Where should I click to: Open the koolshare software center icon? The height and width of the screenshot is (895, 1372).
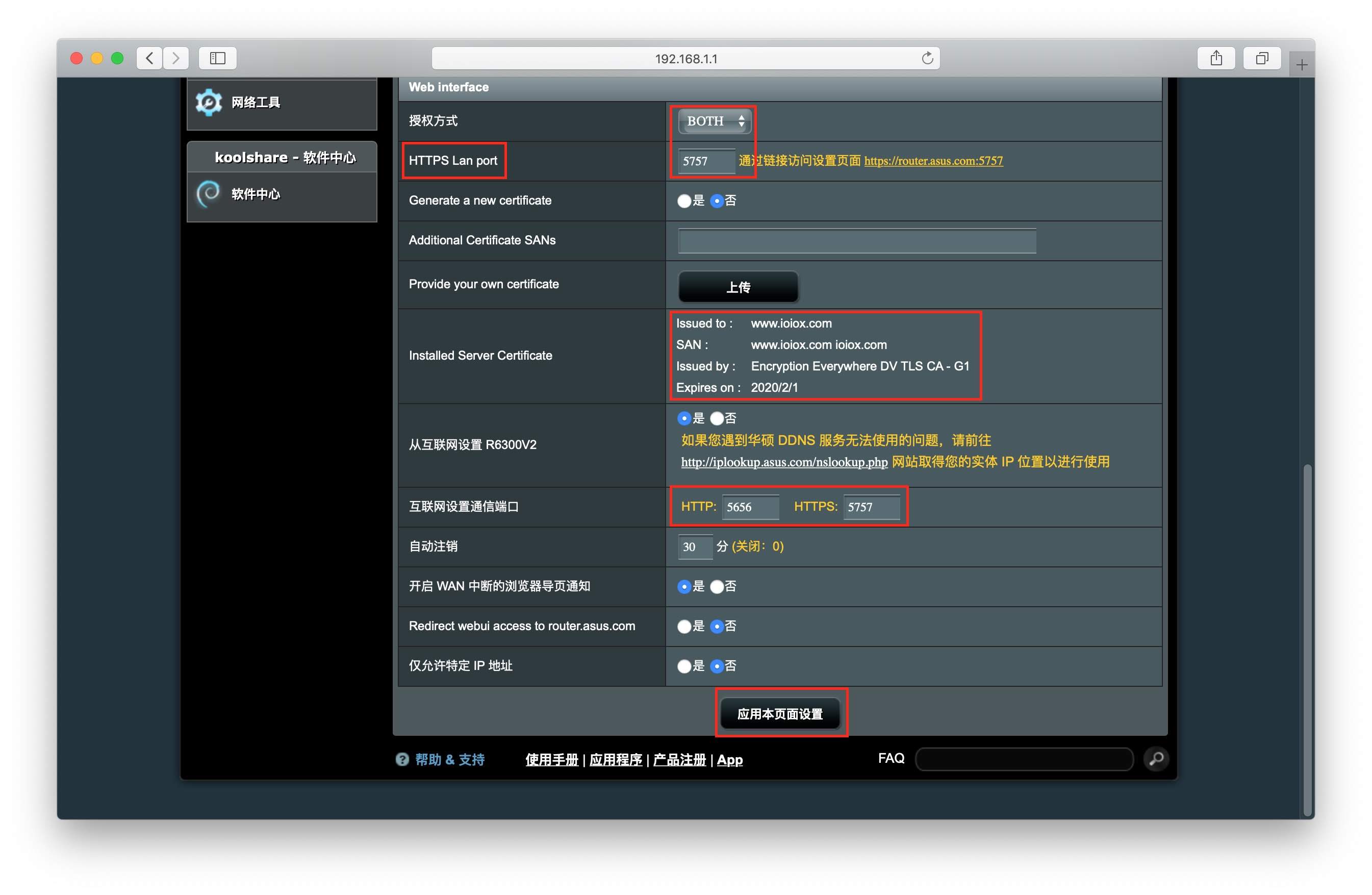(x=208, y=194)
